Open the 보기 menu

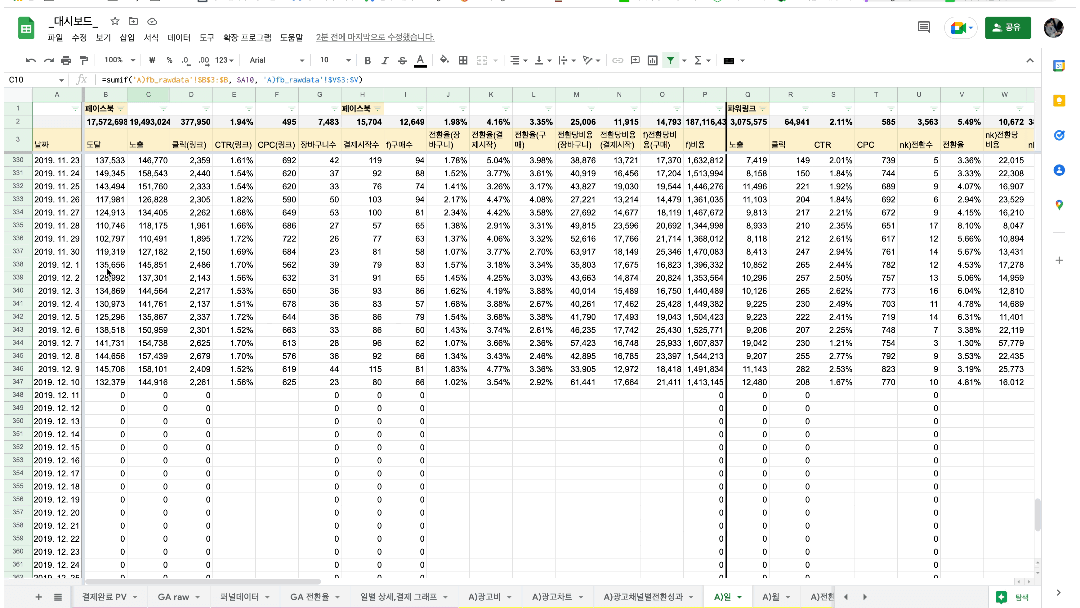point(103,37)
